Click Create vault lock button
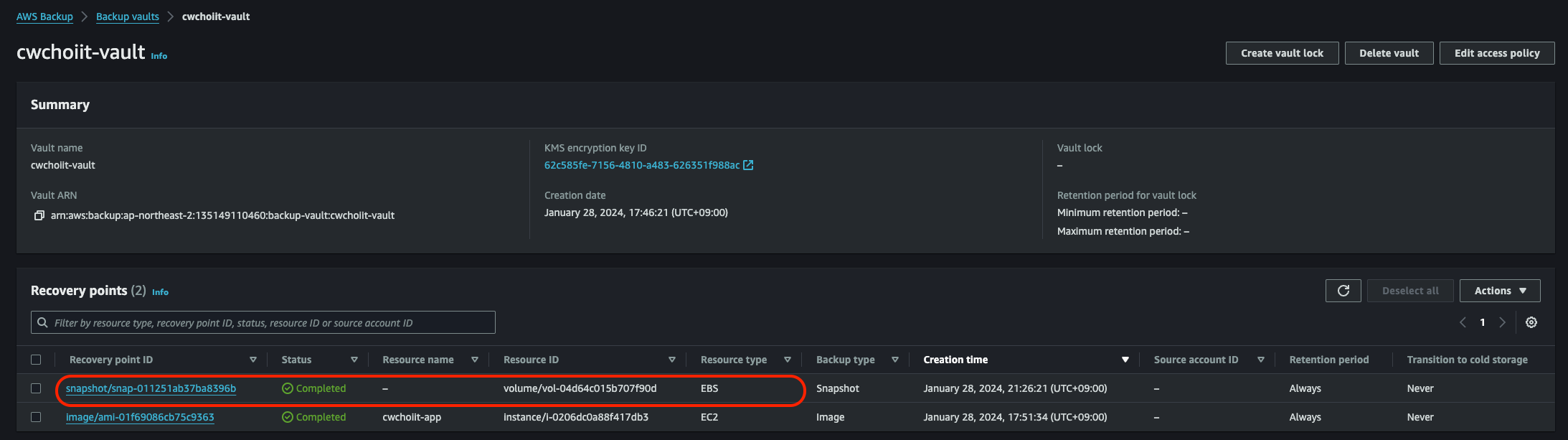 (1283, 53)
